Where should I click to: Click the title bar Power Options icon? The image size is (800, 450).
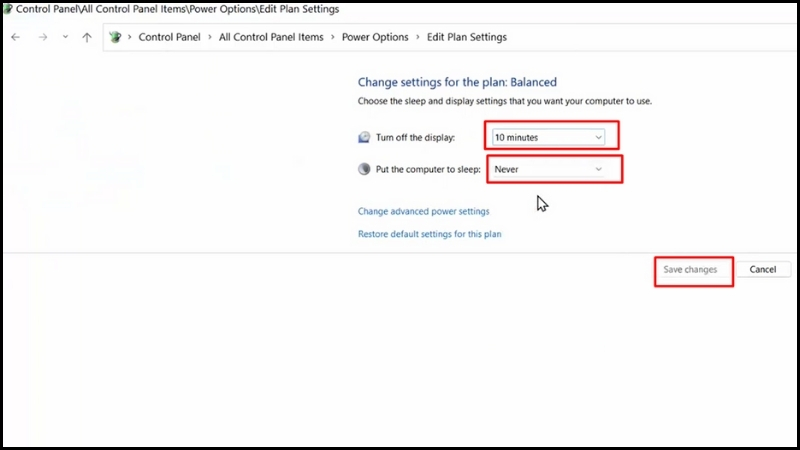coord(8,9)
